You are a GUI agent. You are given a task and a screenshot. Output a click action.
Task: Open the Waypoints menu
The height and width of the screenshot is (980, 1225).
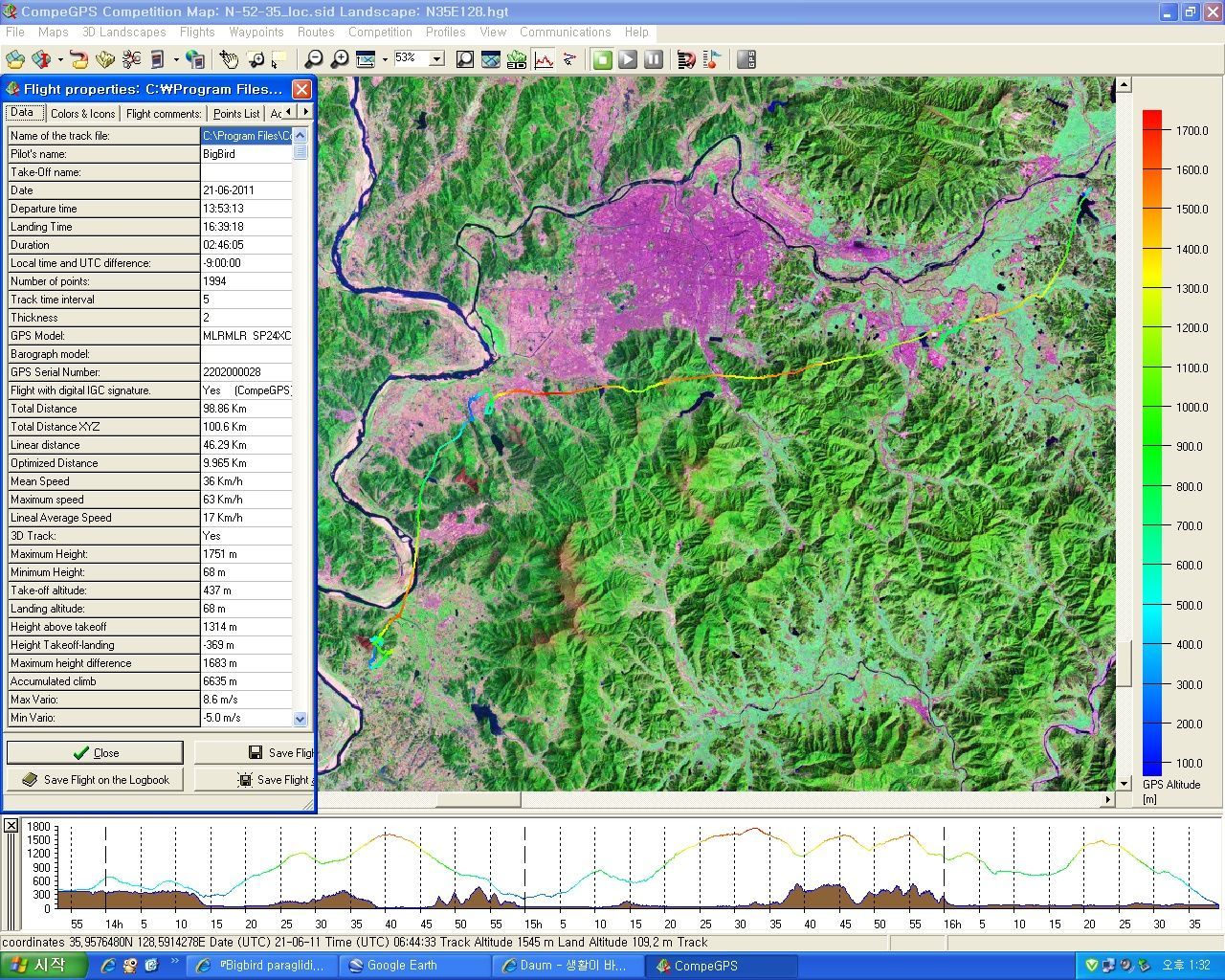(256, 32)
